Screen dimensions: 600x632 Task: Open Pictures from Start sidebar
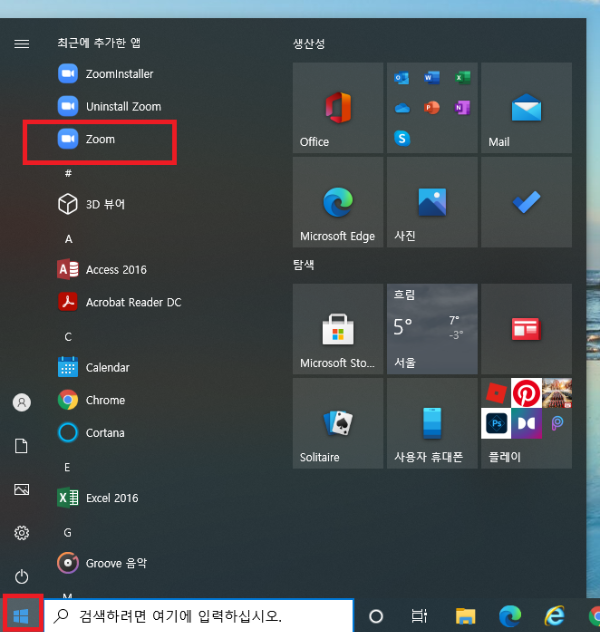[21, 489]
